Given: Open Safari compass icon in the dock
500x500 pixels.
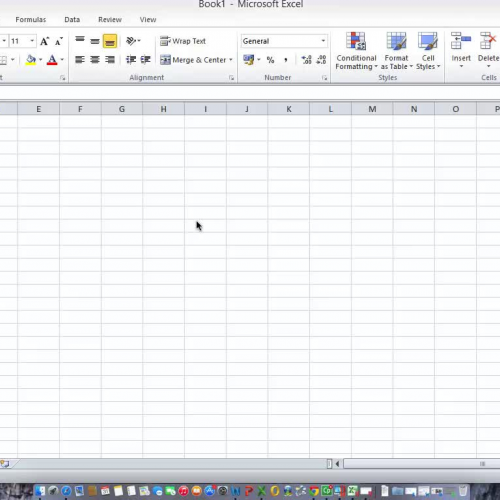Looking at the screenshot, I should coord(66,491).
